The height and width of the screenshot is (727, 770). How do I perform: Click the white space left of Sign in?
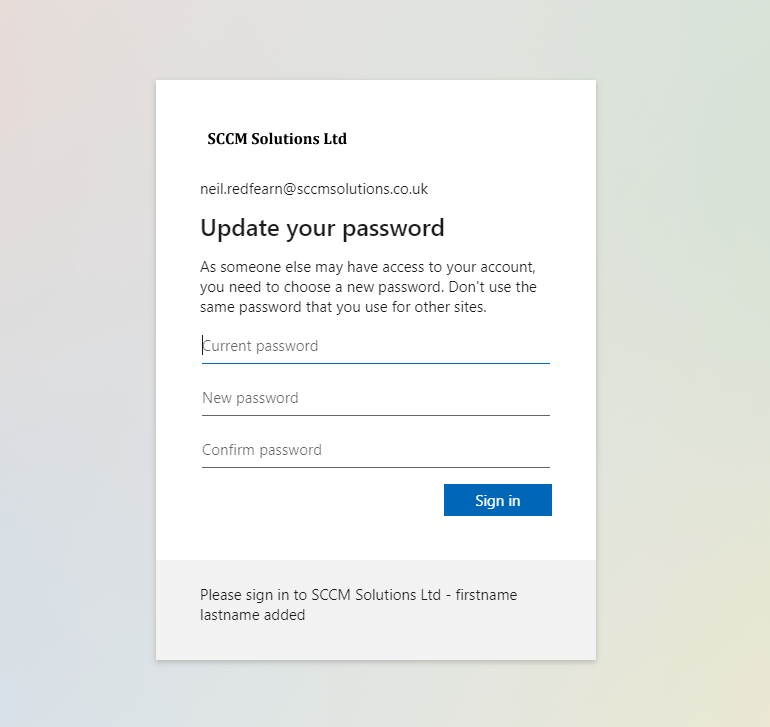(320, 500)
